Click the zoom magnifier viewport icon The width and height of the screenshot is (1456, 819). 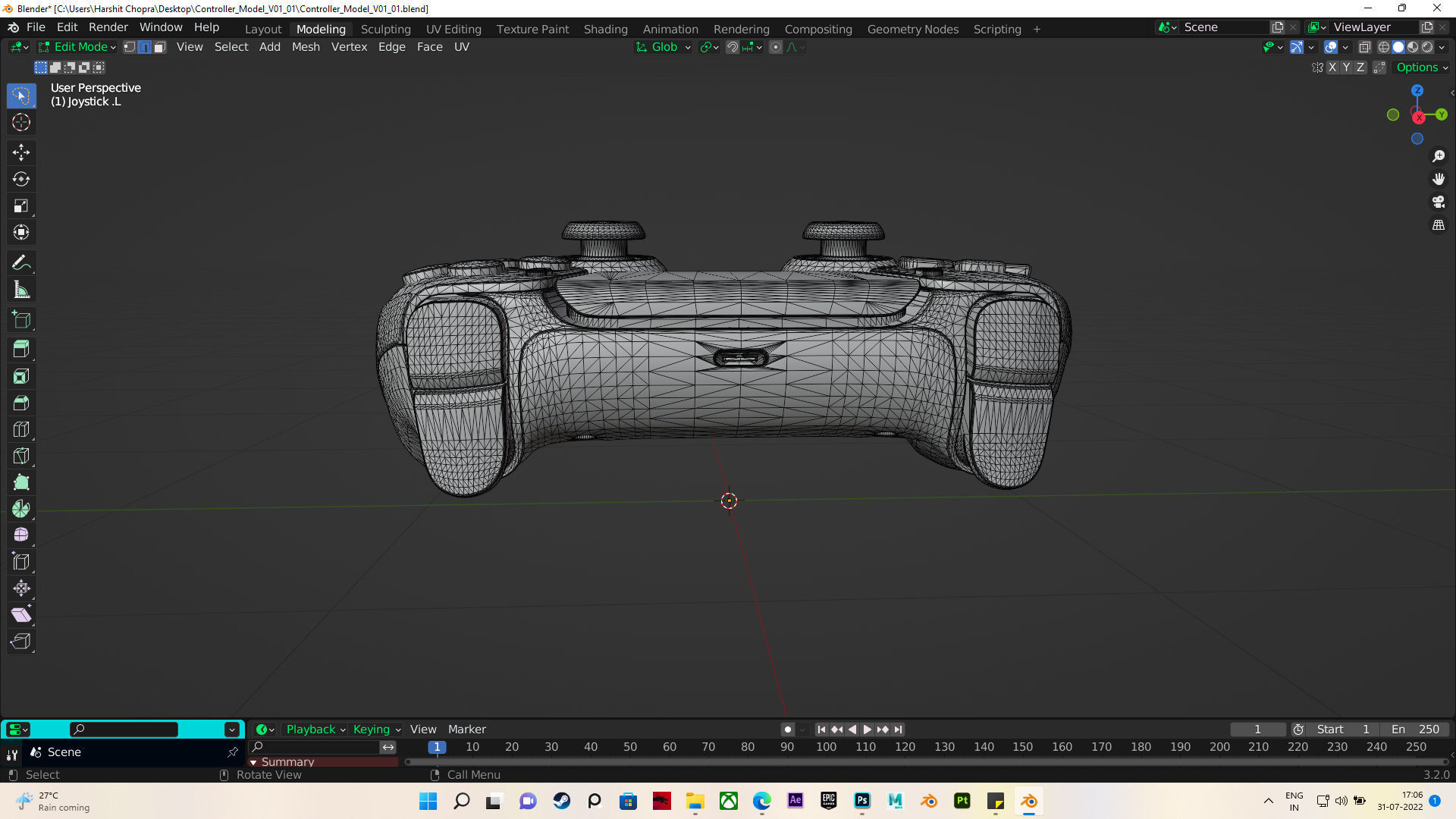[1439, 156]
